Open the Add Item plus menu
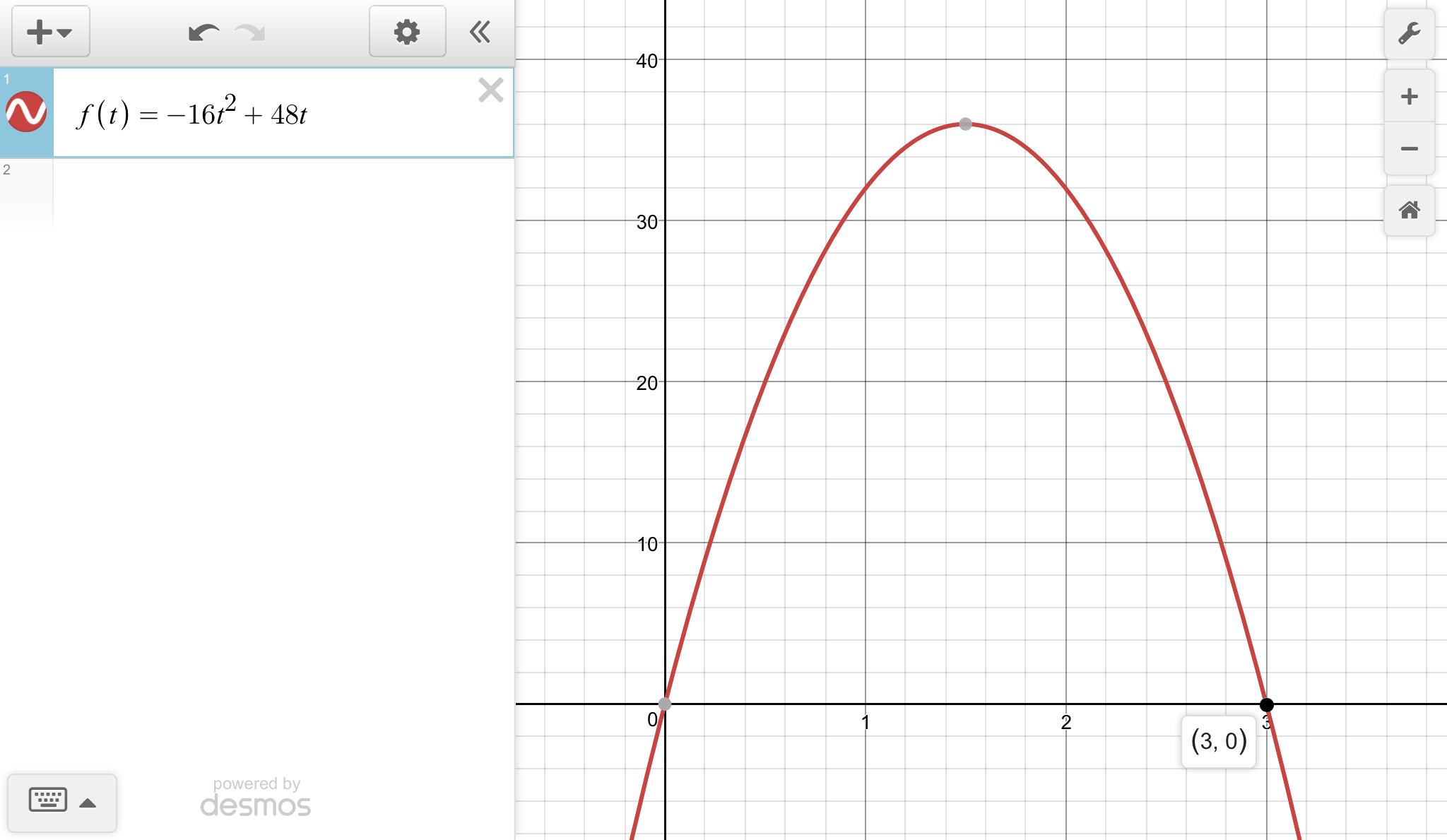Image resolution: width=1447 pixels, height=840 pixels. 50,32
